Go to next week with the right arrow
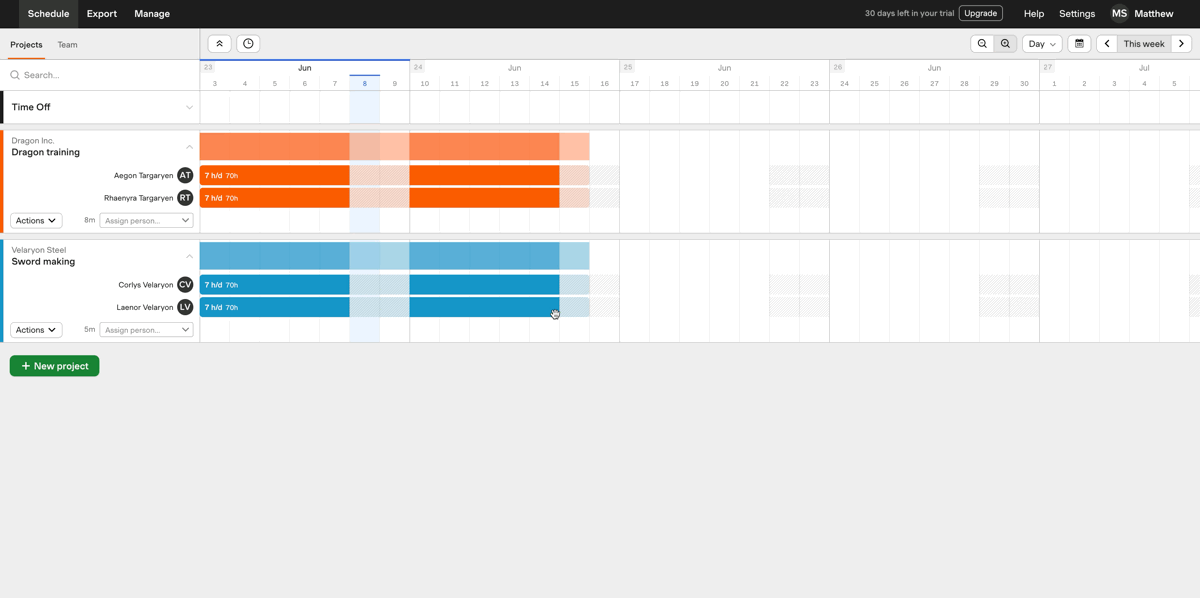Image resolution: width=1200 pixels, height=598 pixels. 1181,44
